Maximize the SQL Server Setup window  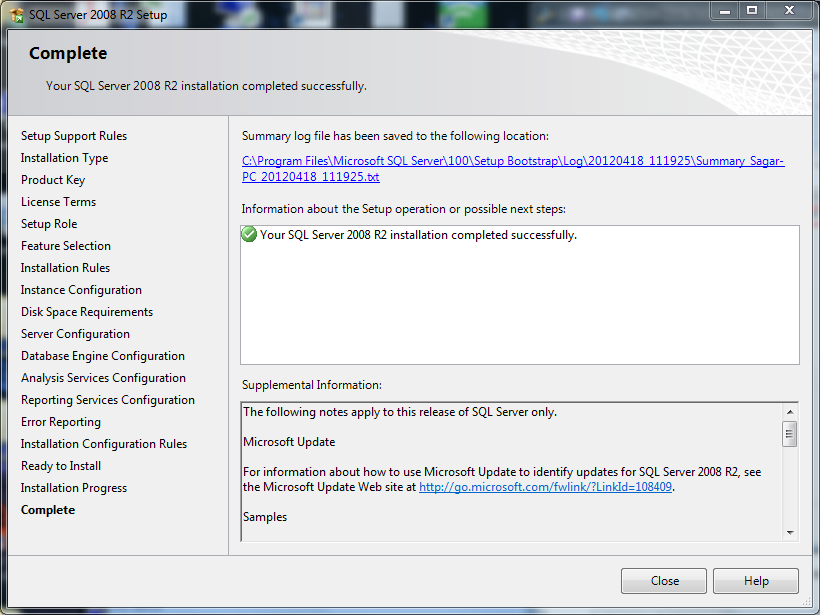pos(751,10)
